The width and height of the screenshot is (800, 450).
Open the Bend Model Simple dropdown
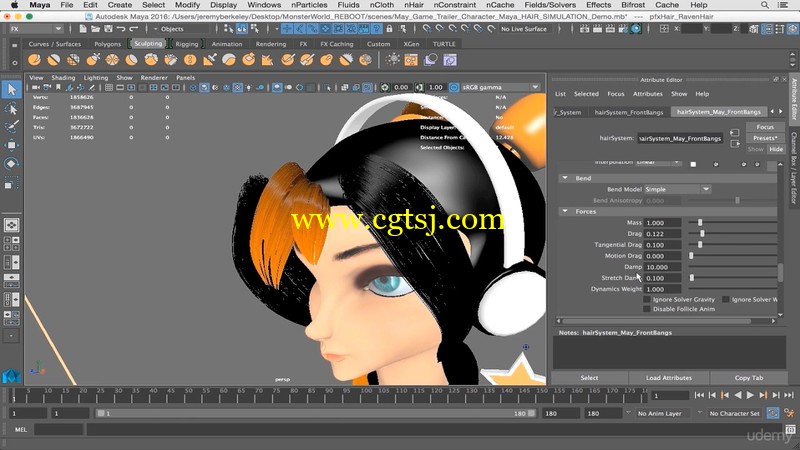(677, 189)
